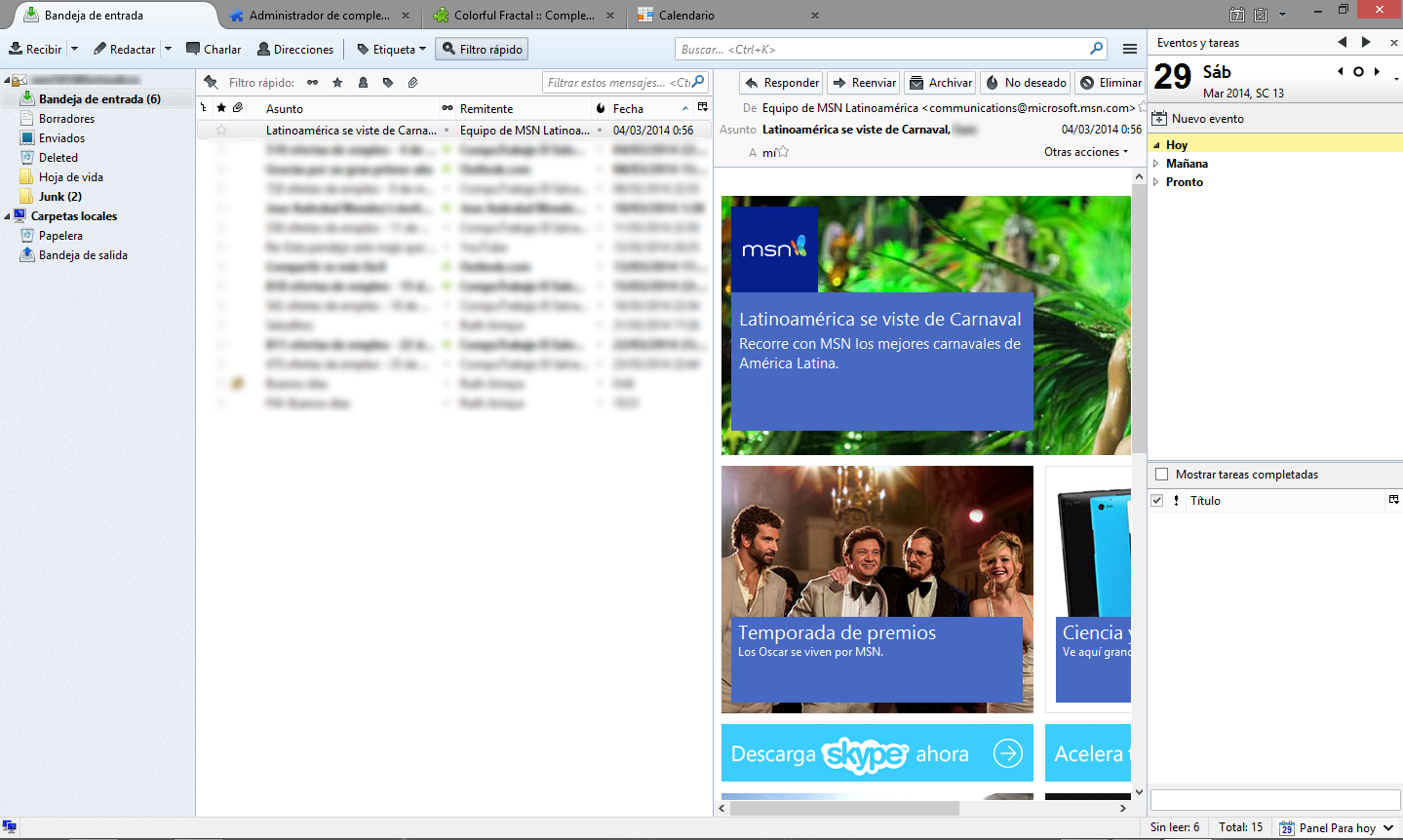Click the Recibir get mail button
Image resolution: width=1403 pixels, height=840 pixels.
[x=35, y=49]
